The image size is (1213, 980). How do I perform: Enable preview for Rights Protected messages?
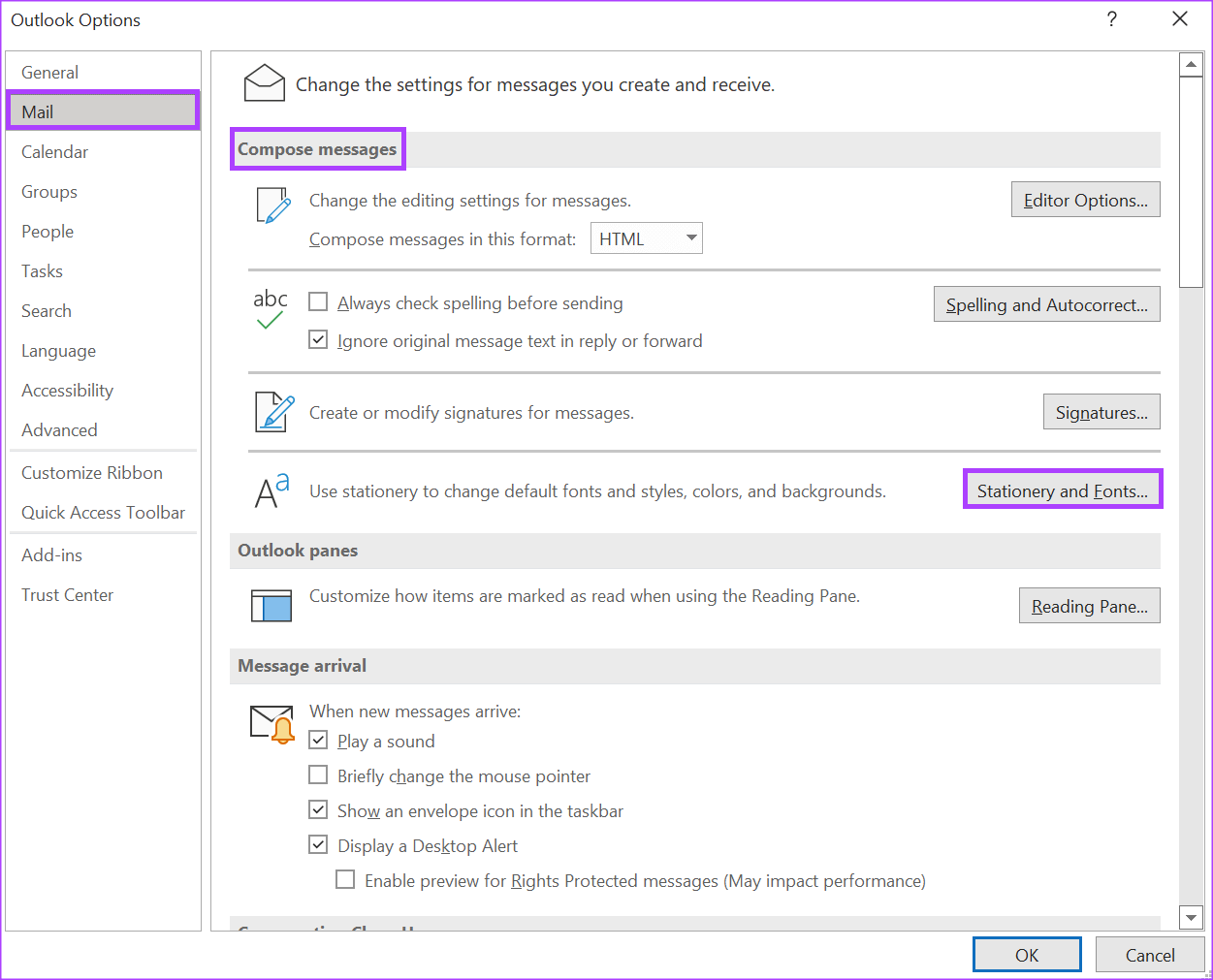(x=345, y=880)
